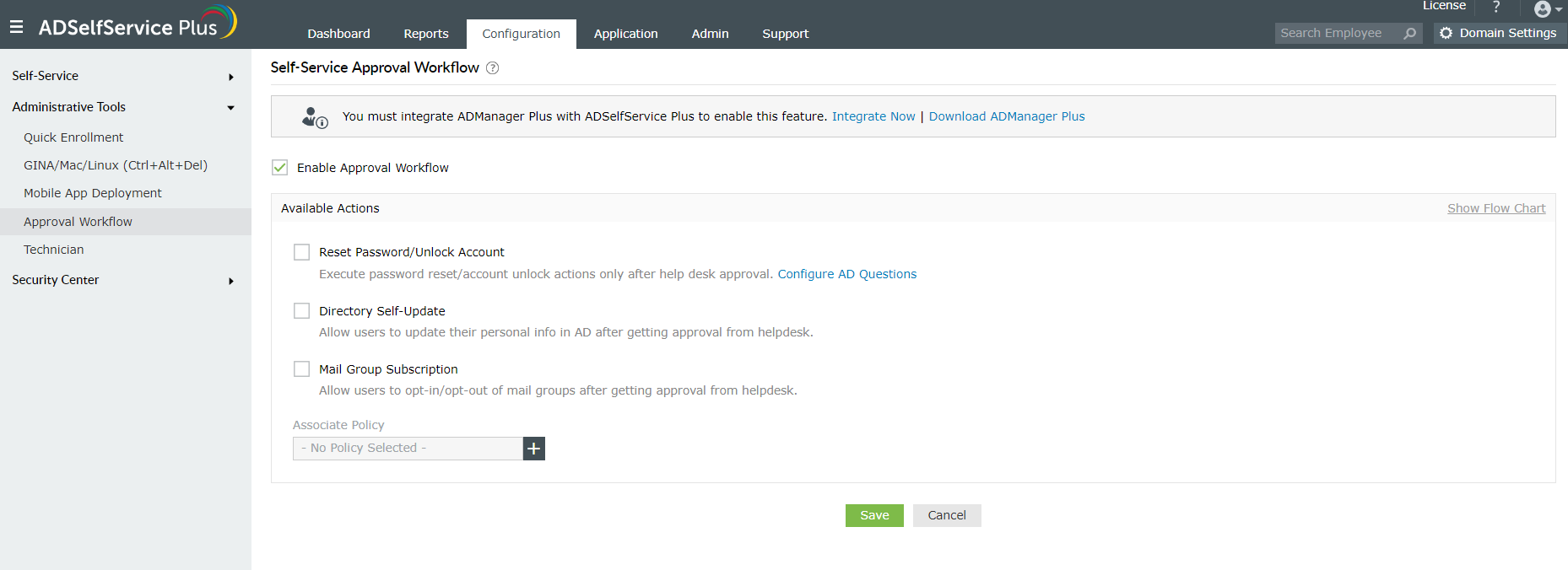
Task: Open the Admin tab
Action: pyautogui.click(x=710, y=34)
